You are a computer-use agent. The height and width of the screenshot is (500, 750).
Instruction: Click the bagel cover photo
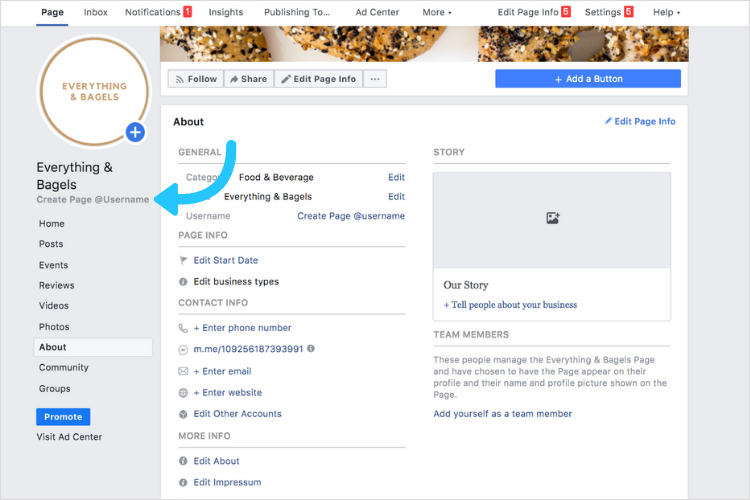(x=424, y=44)
